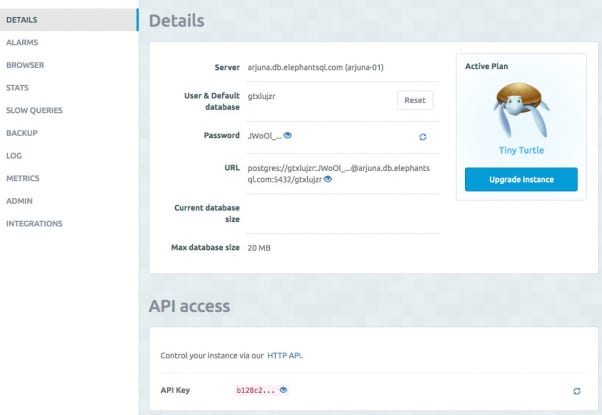Viewport: 602px width, 415px height.
Task: Open the Tiny Turtle plan link
Action: tap(521, 150)
